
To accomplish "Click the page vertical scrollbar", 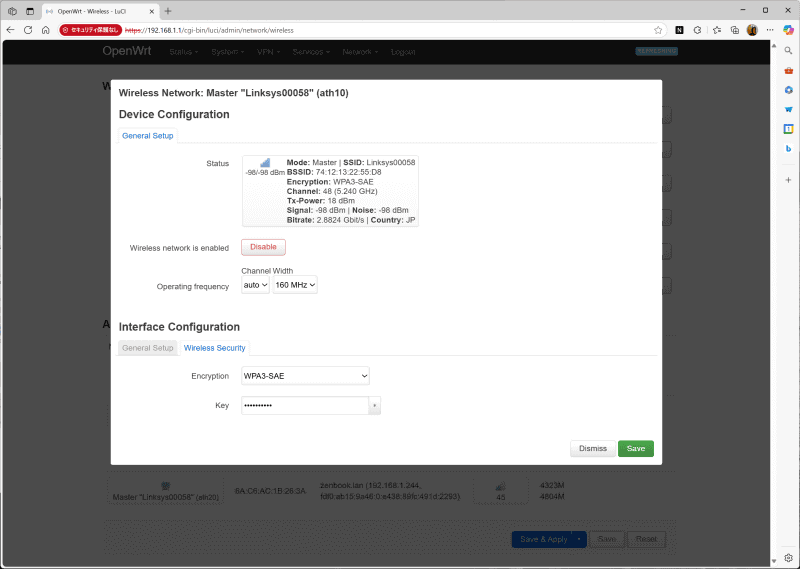I will point(774,301).
